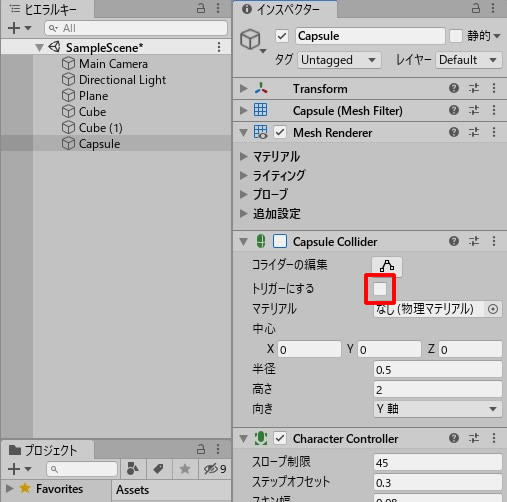Viewport: 507px width, 502px height.
Task: Open the SampleScene options menu dots
Action: point(219,47)
